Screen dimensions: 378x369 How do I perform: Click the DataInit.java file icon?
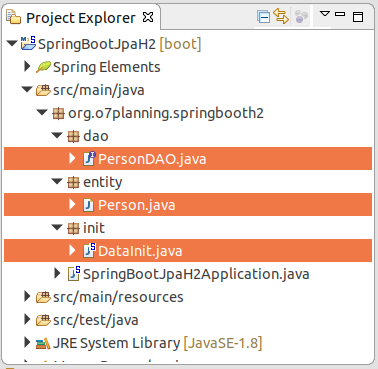(x=89, y=250)
